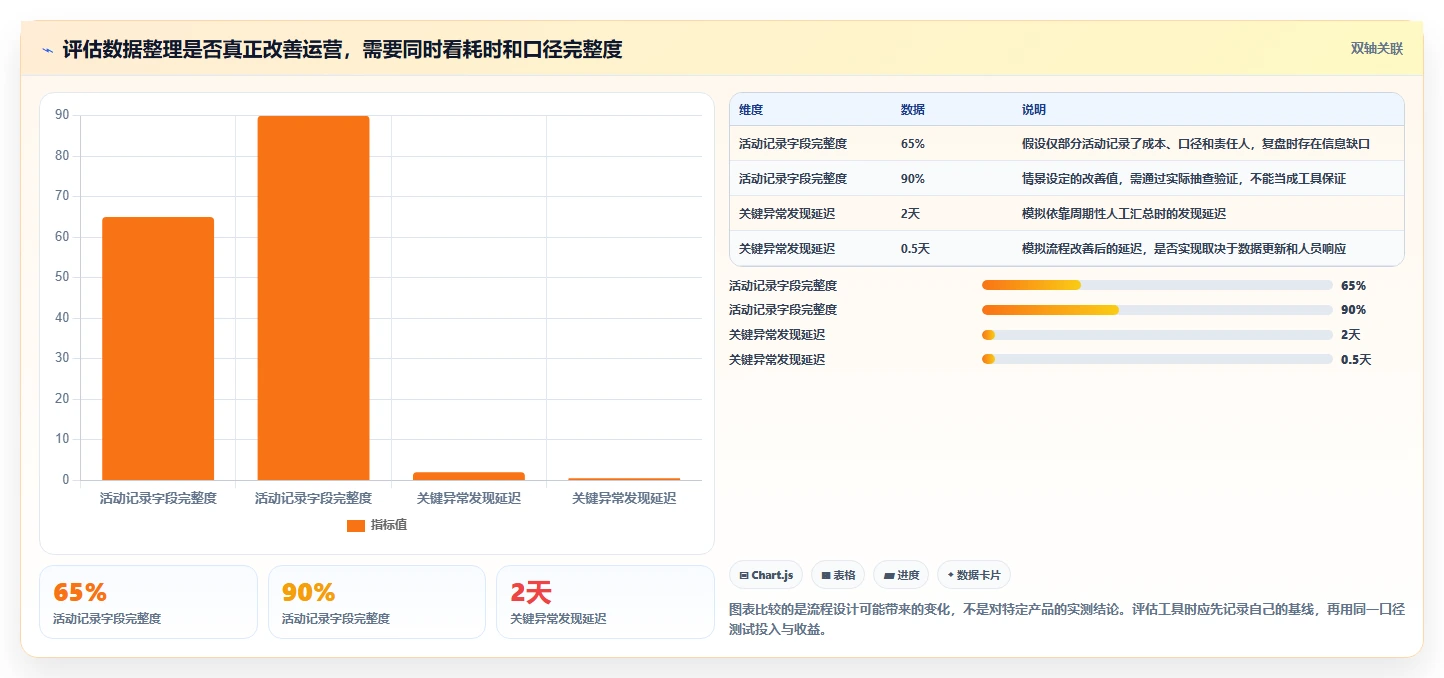1444x678 pixels.
Task: Click the 65% progress bar
Action: (x=1157, y=286)
